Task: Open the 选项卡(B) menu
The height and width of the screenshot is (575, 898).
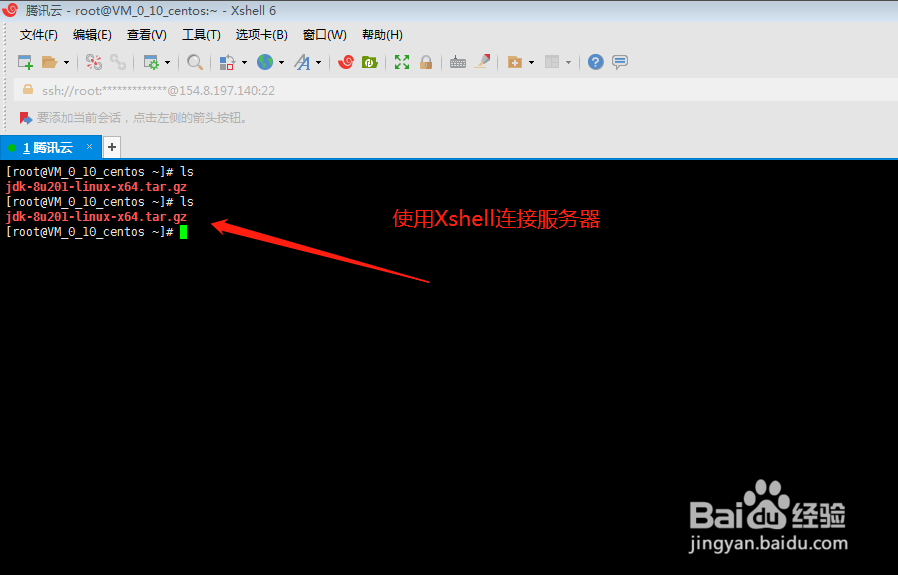Action: (x=261, y=35)
